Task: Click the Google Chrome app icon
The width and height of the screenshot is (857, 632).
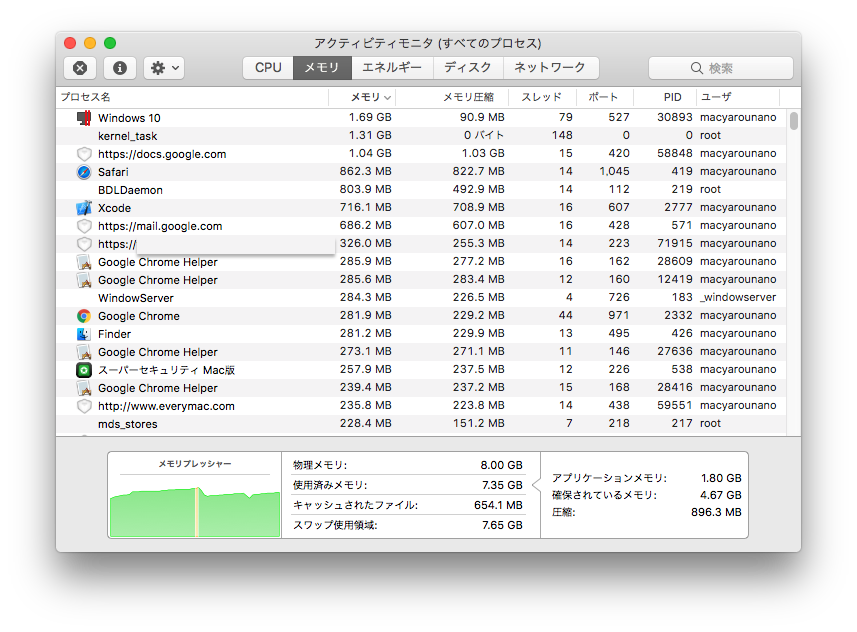Action: [84, 316]
